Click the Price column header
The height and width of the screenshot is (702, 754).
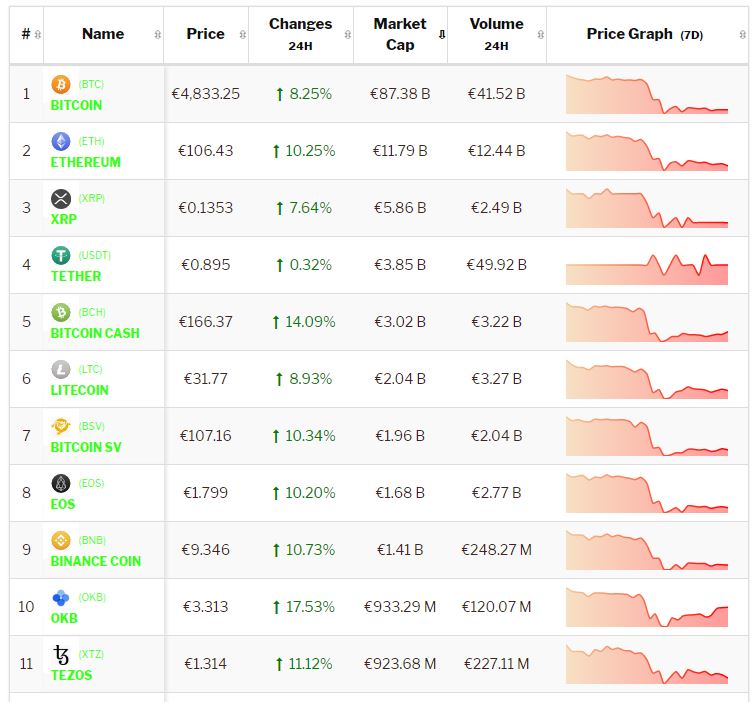205,34
